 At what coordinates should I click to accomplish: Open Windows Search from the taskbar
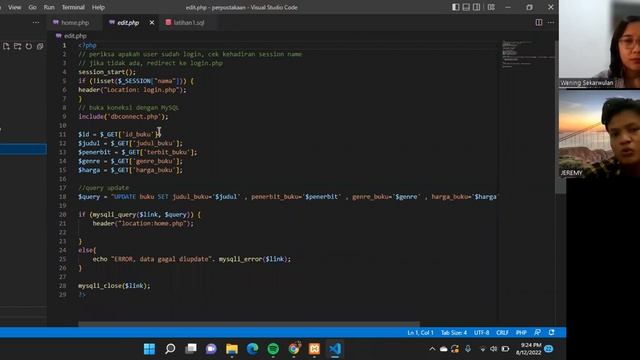[x=170, y=349]
